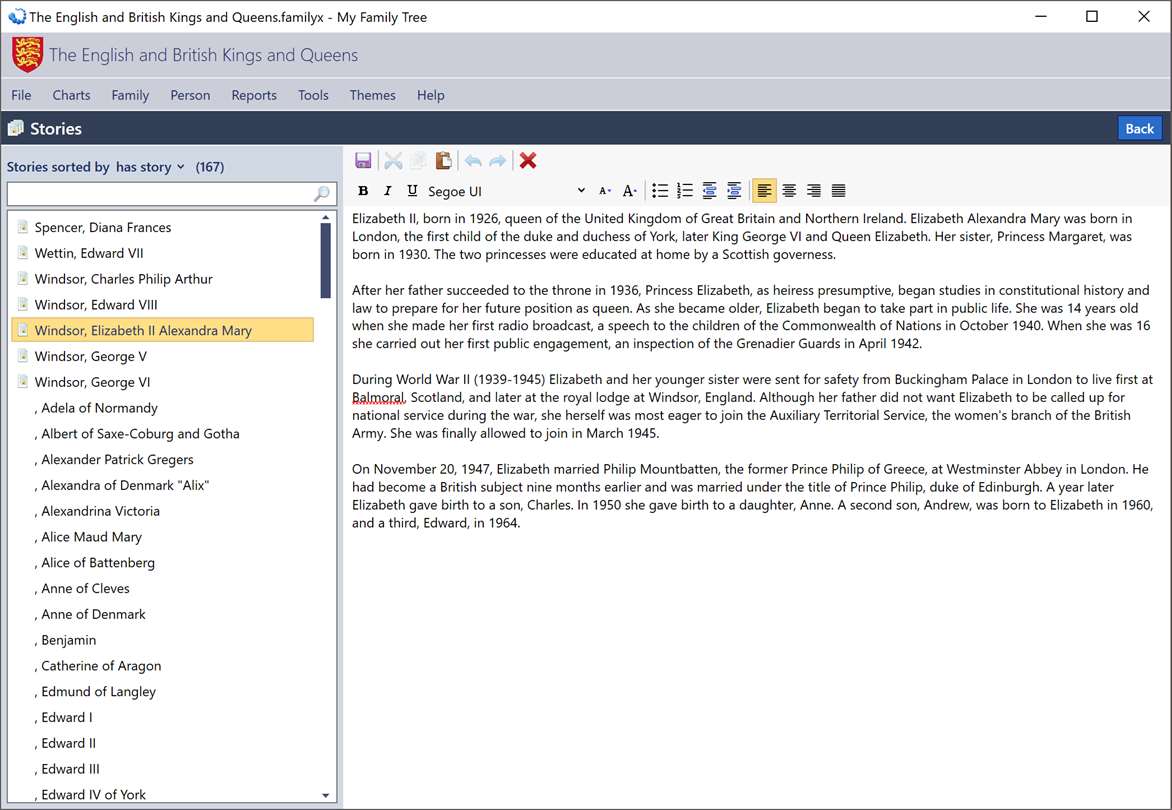Open the File menu
This screenshot has width=1172, height=810.
click(21, 95)
